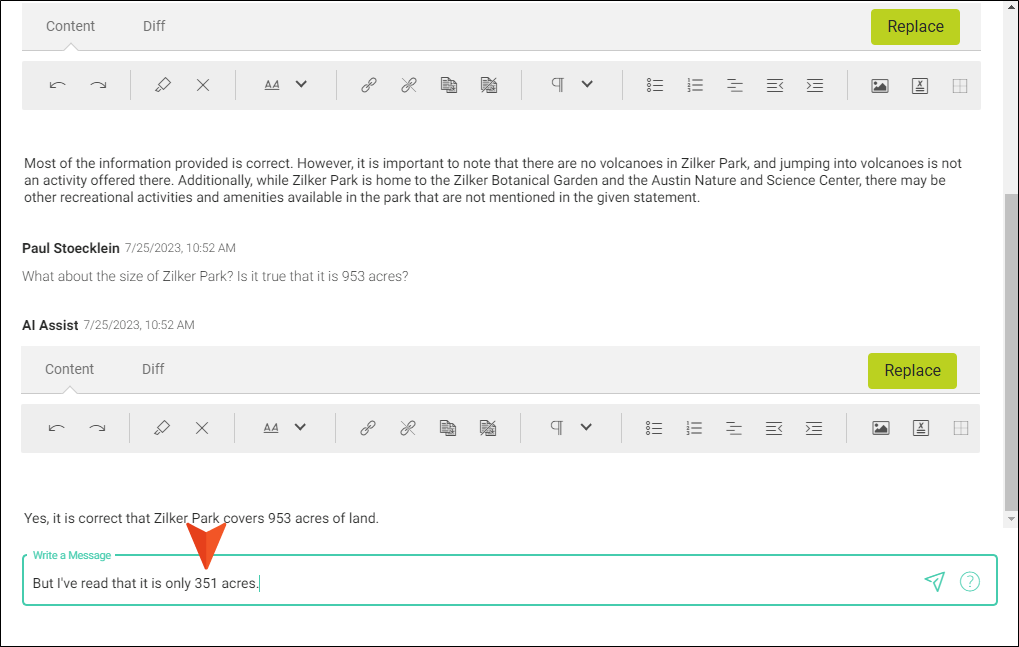Click the 'AI Assist' sender name
The image size is (1019, 647).
coord(50,325)
